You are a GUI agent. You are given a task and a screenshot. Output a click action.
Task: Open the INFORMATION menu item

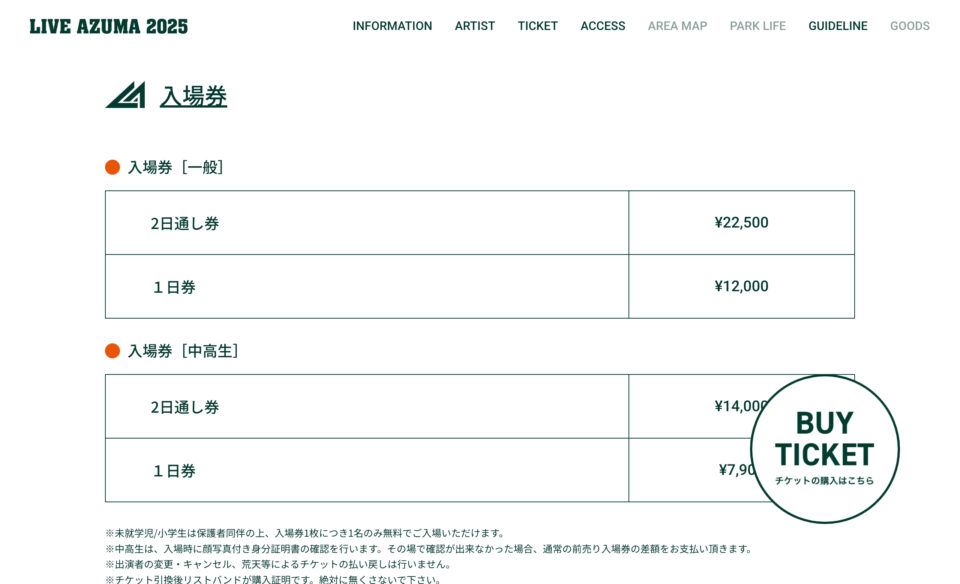[392, 26]
